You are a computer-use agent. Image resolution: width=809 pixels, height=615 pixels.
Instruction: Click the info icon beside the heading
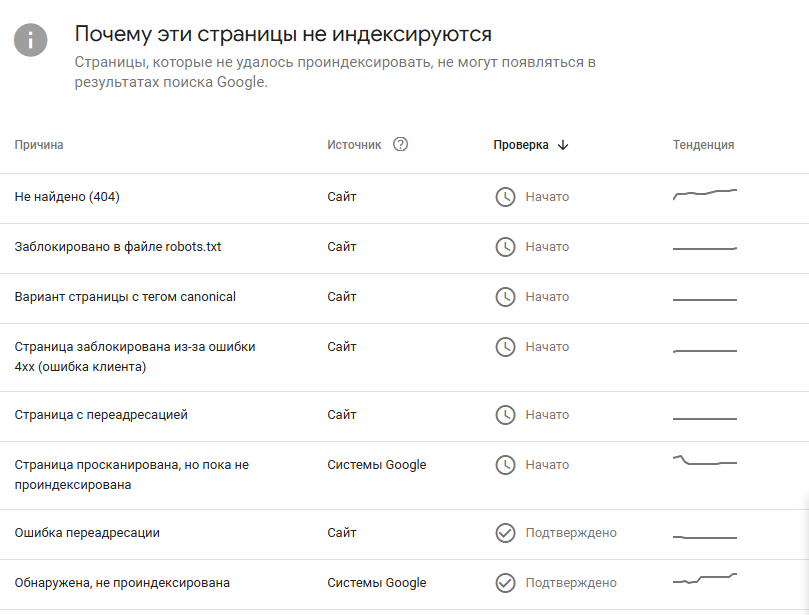[x=31, y=40]
